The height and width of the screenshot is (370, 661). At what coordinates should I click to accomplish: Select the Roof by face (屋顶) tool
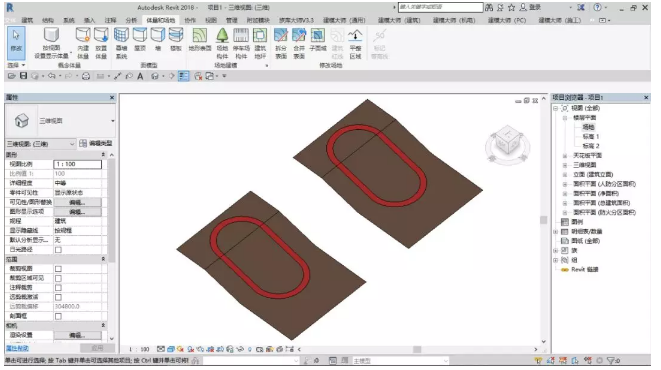coord(140,39)
